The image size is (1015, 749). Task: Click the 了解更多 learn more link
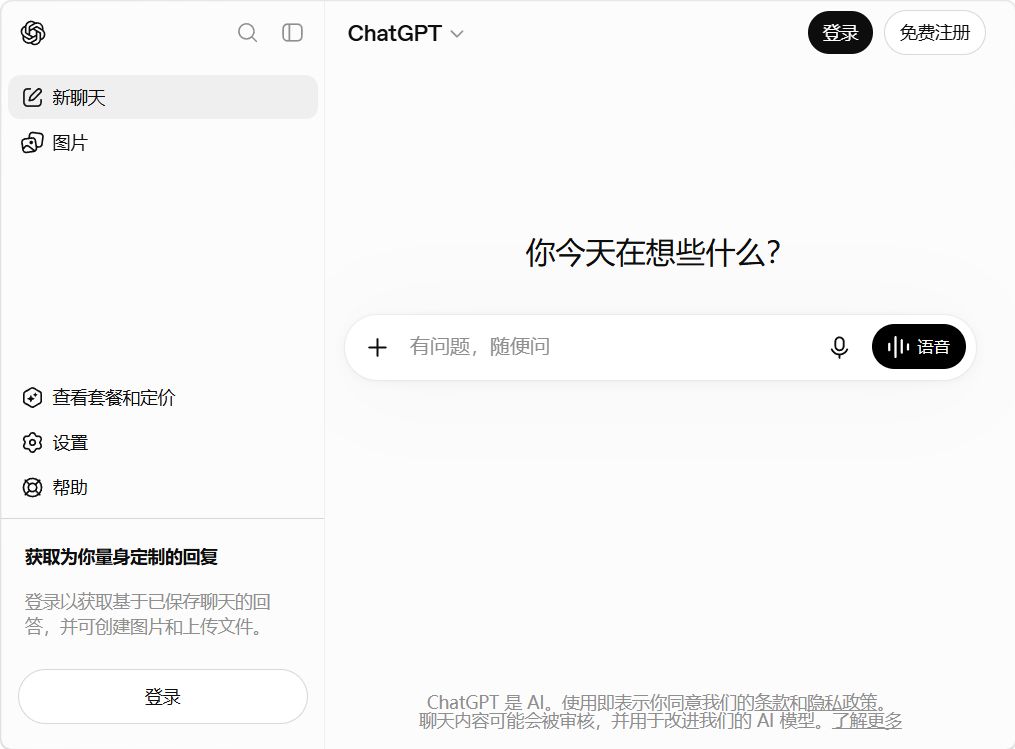(867, 721)
